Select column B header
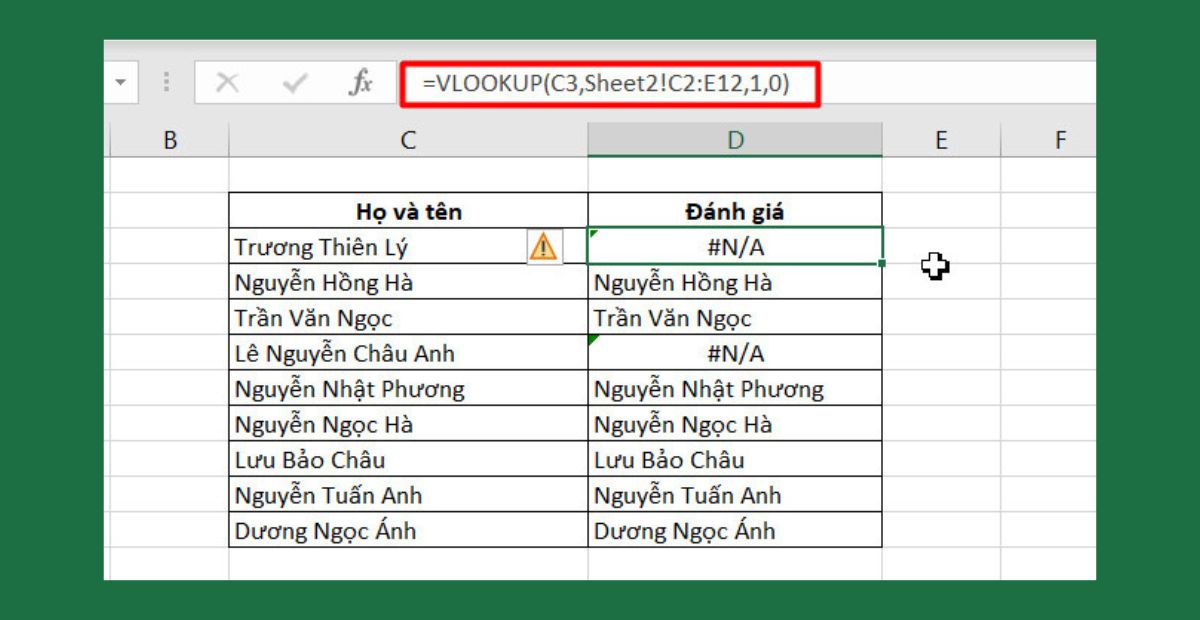 (x=169, y=140)
